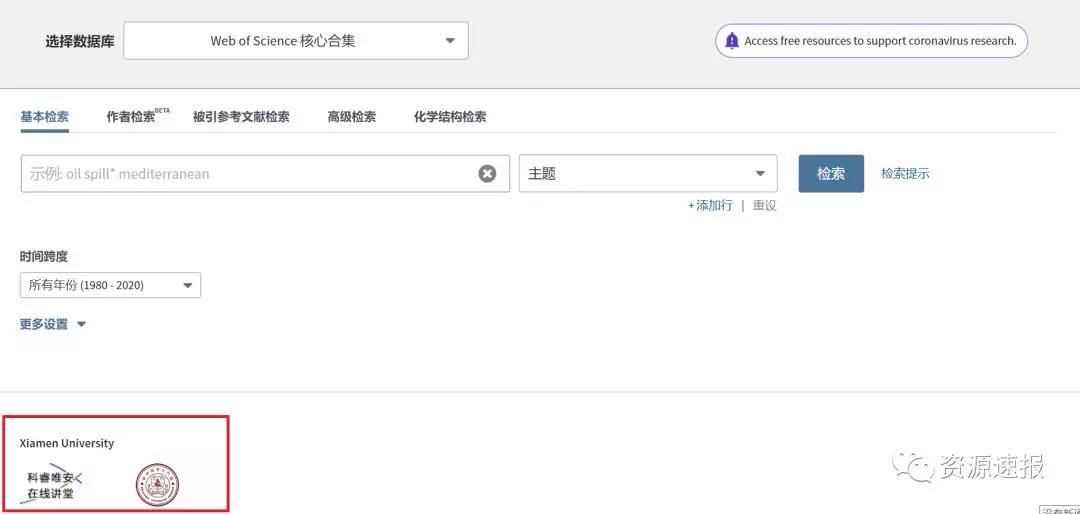Select the 化学结构检索 tab
The width and height of the screenshot is (1080, 514).
pyautogui.click(x=450, y=117)
